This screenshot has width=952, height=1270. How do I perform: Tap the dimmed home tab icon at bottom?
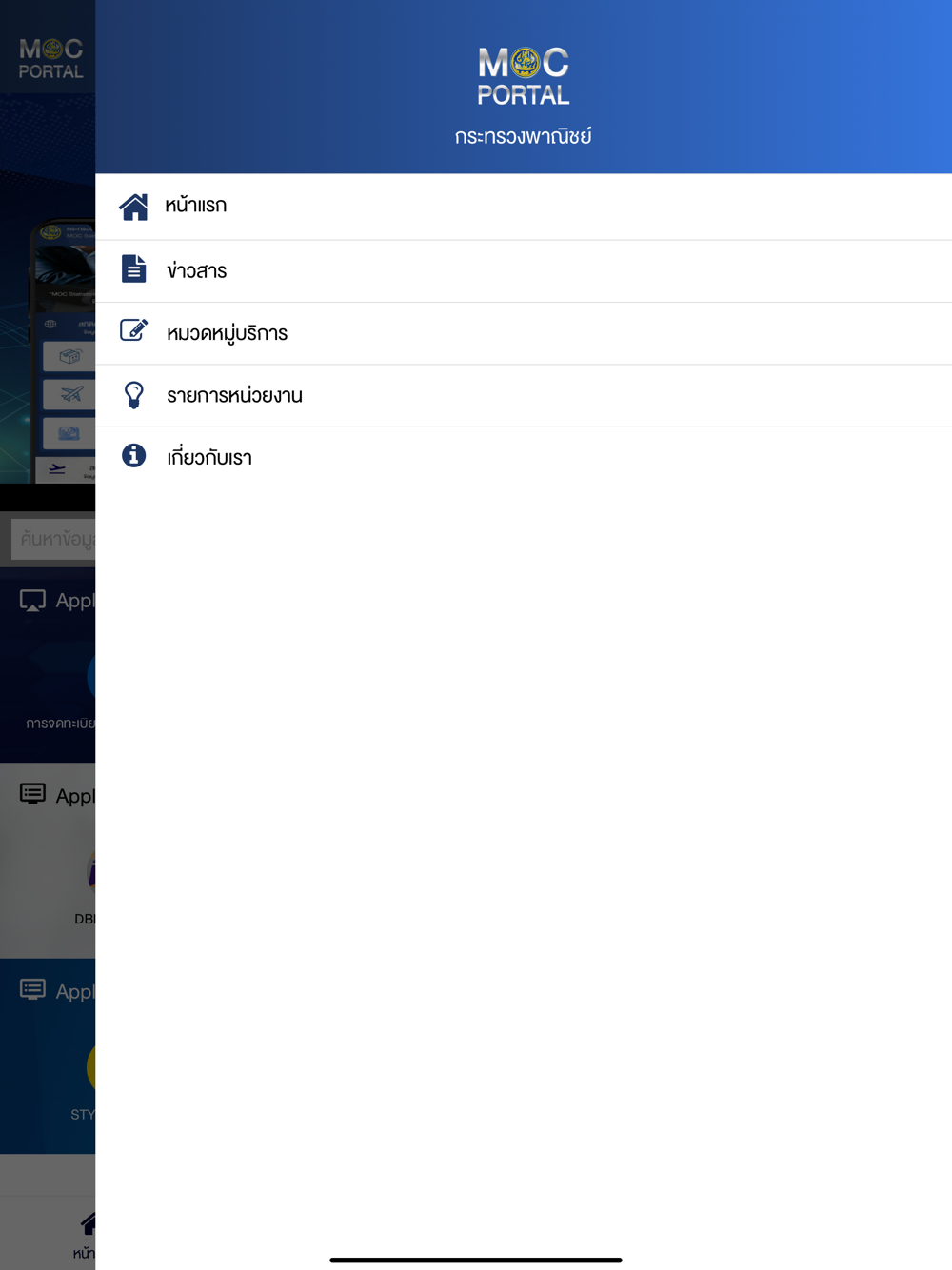pyautogui.click(x=88, y=1224)
